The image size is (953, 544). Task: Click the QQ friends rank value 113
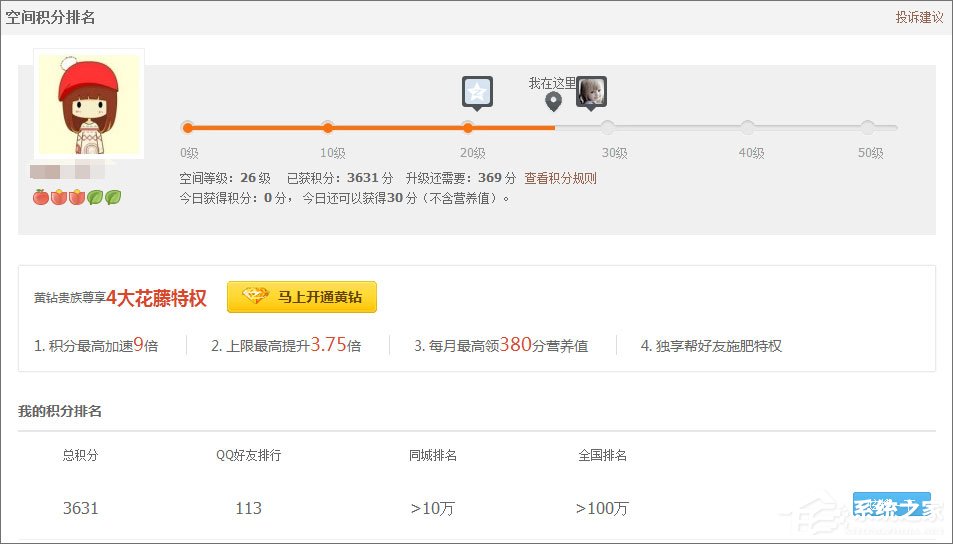248,508
